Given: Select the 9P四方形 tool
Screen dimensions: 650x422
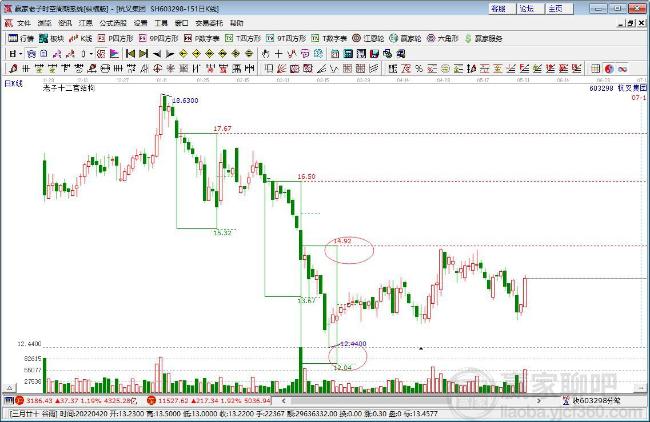Looking at the screenshot, I should pyautogui.click(x=158, y=39).
